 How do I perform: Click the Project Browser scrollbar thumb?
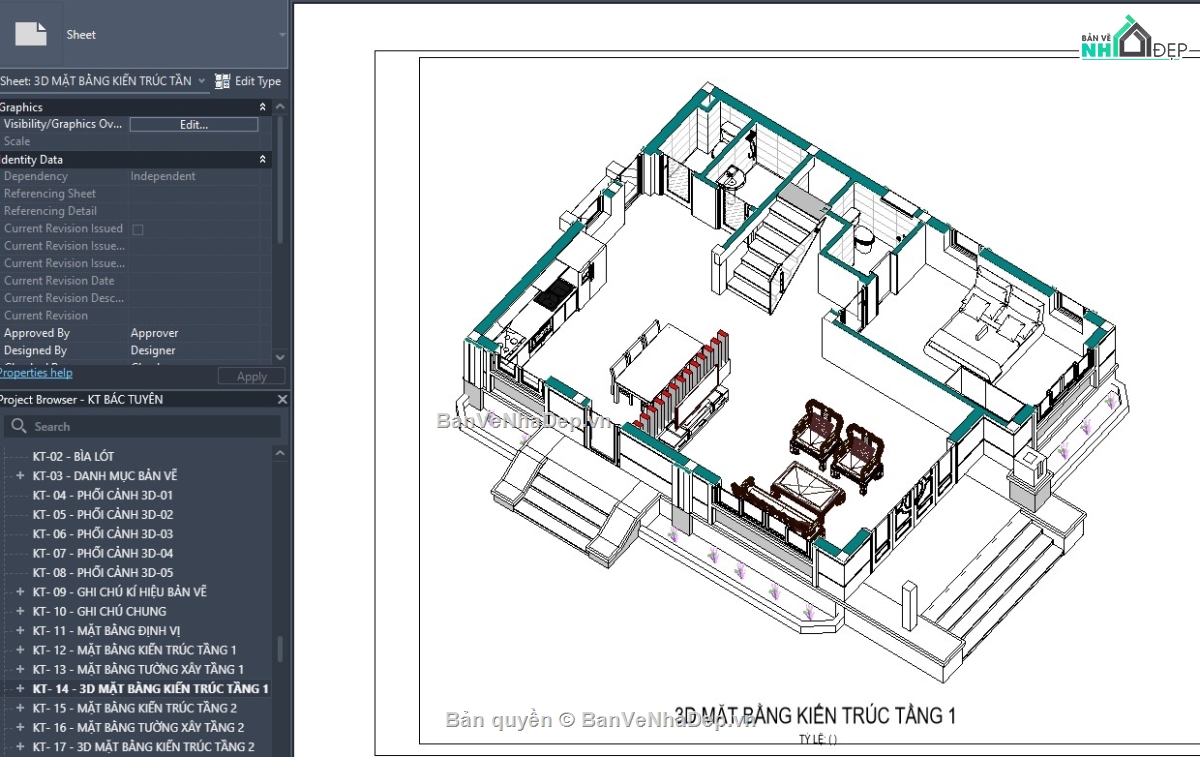(280, 649)
